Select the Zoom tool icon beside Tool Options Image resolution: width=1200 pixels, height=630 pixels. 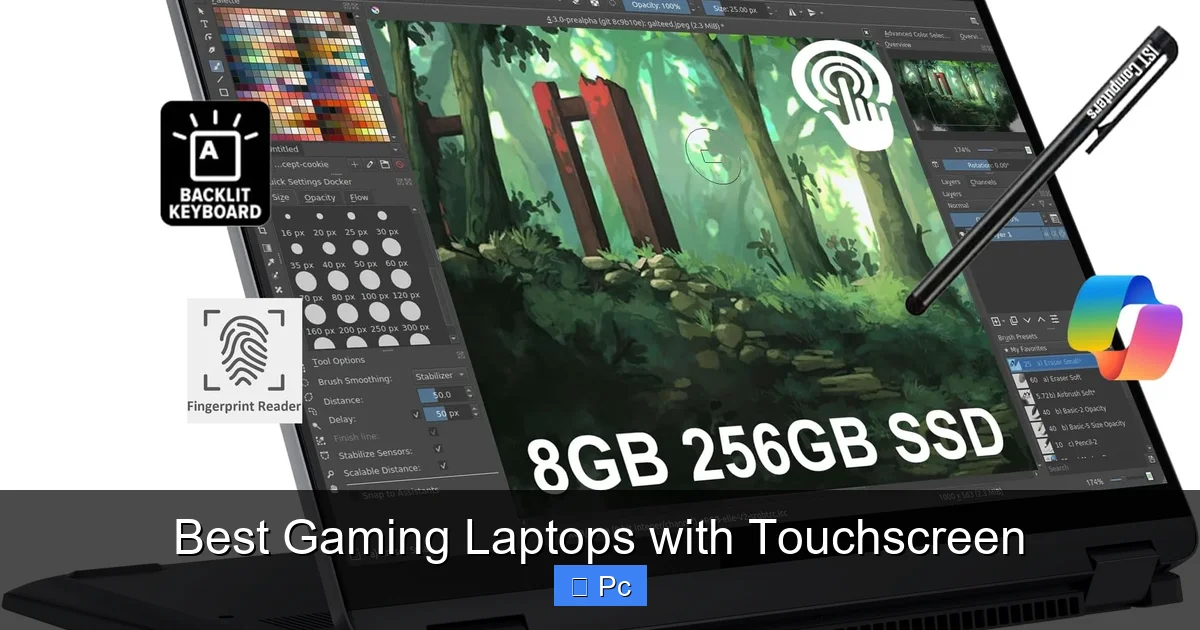click(461, 355)
